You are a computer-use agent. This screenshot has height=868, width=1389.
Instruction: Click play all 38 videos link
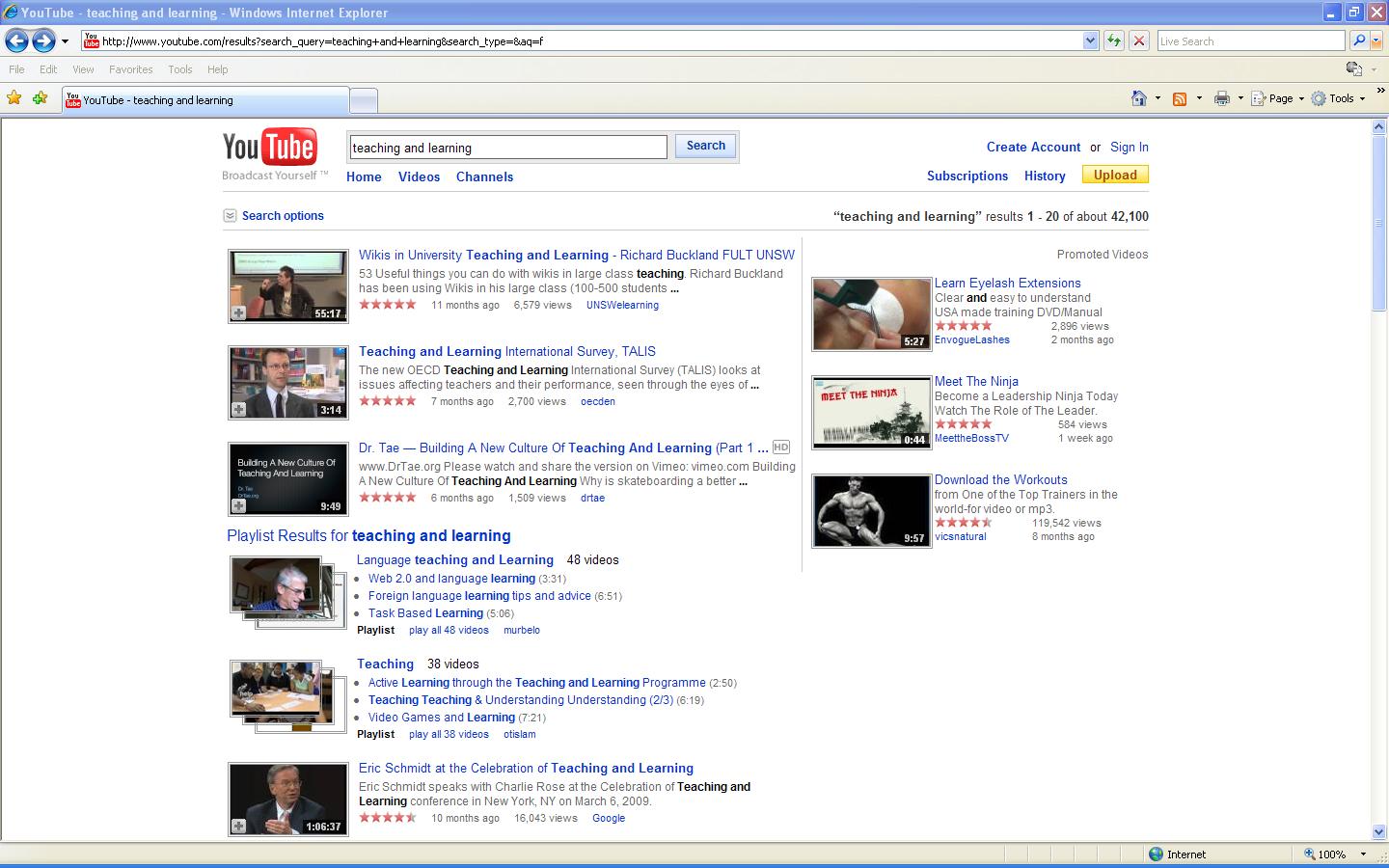click(449, 734)
